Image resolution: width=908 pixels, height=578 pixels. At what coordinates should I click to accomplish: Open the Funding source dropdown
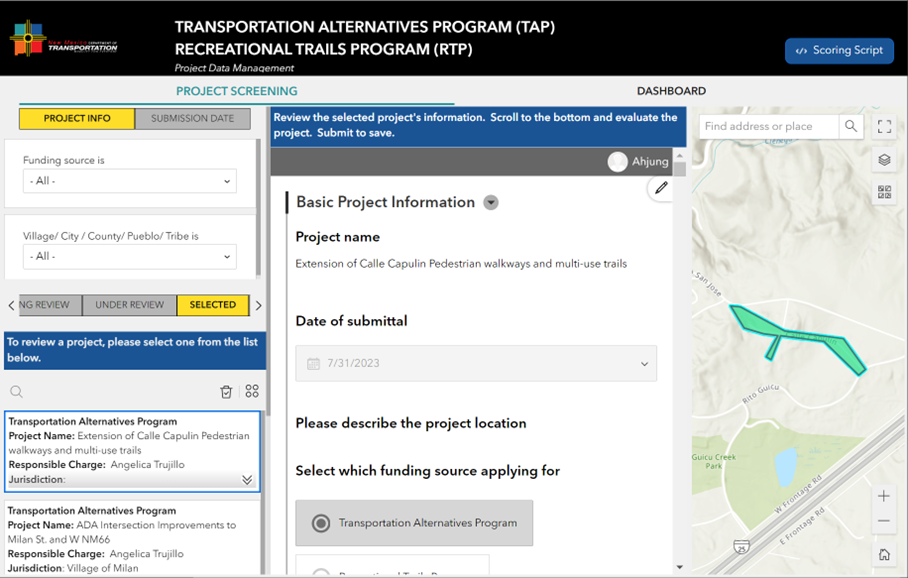tap(130, 181)
